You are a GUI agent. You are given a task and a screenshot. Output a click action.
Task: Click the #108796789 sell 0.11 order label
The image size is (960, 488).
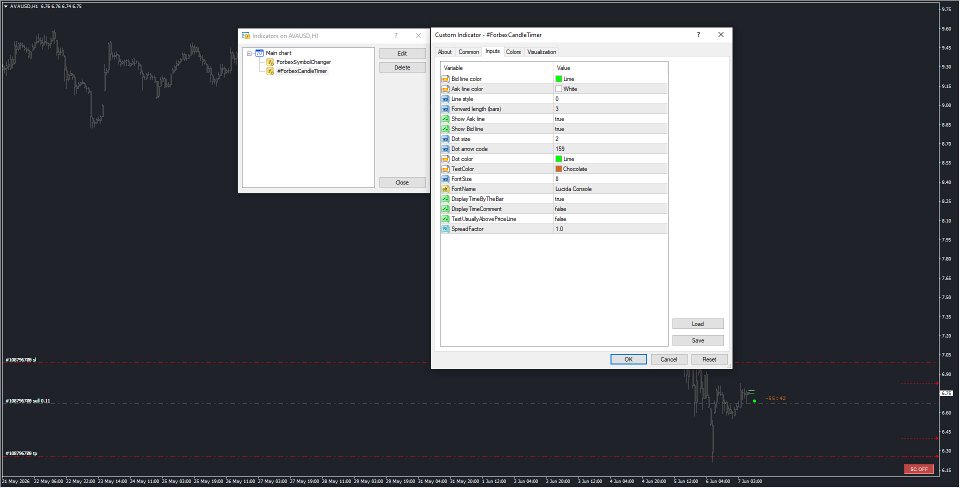[28, 400]
